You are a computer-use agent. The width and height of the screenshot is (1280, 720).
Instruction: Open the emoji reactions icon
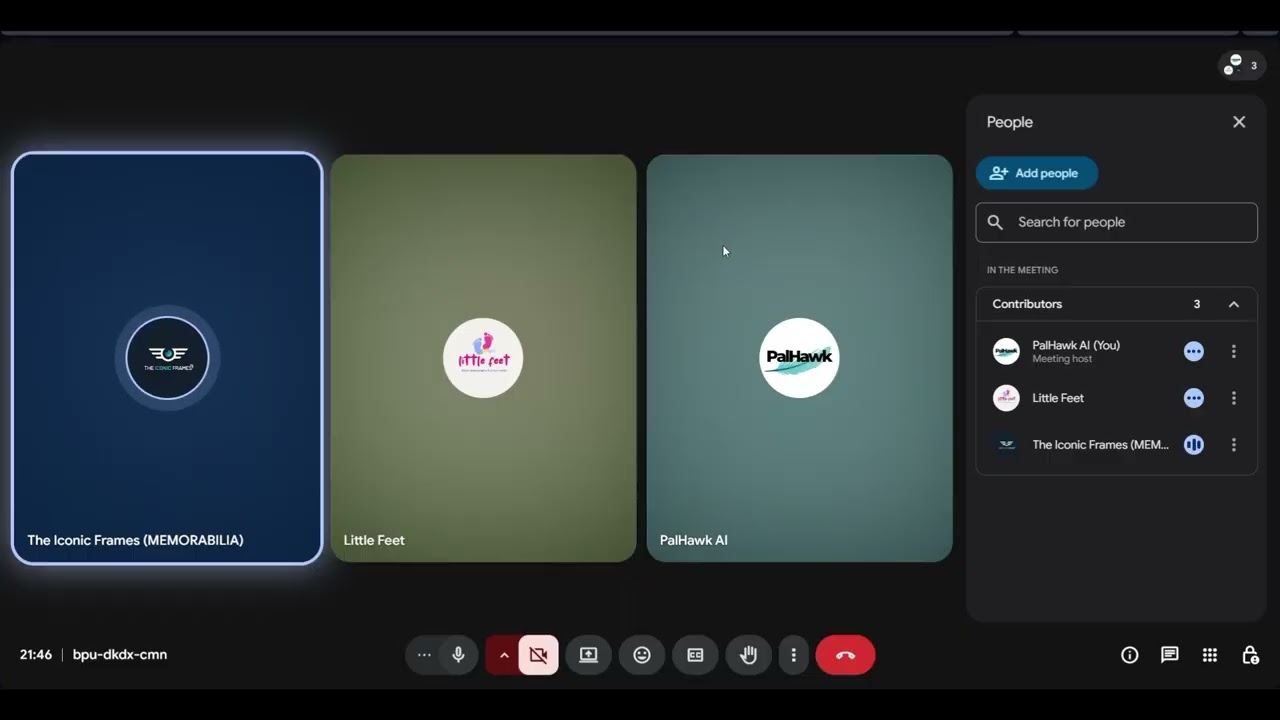[x=642, y=655]
